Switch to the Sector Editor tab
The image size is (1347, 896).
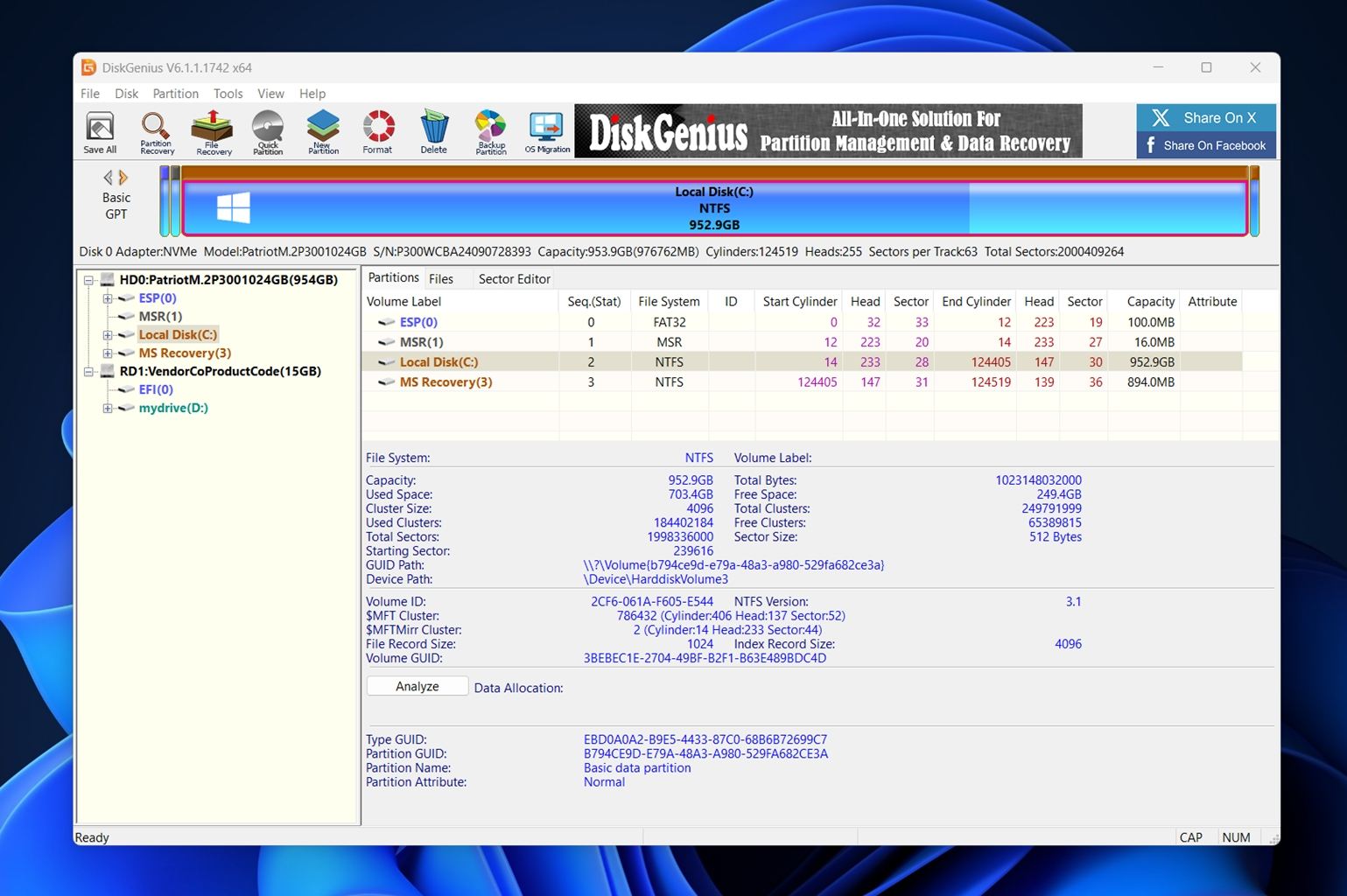click(x=514, y=278)
